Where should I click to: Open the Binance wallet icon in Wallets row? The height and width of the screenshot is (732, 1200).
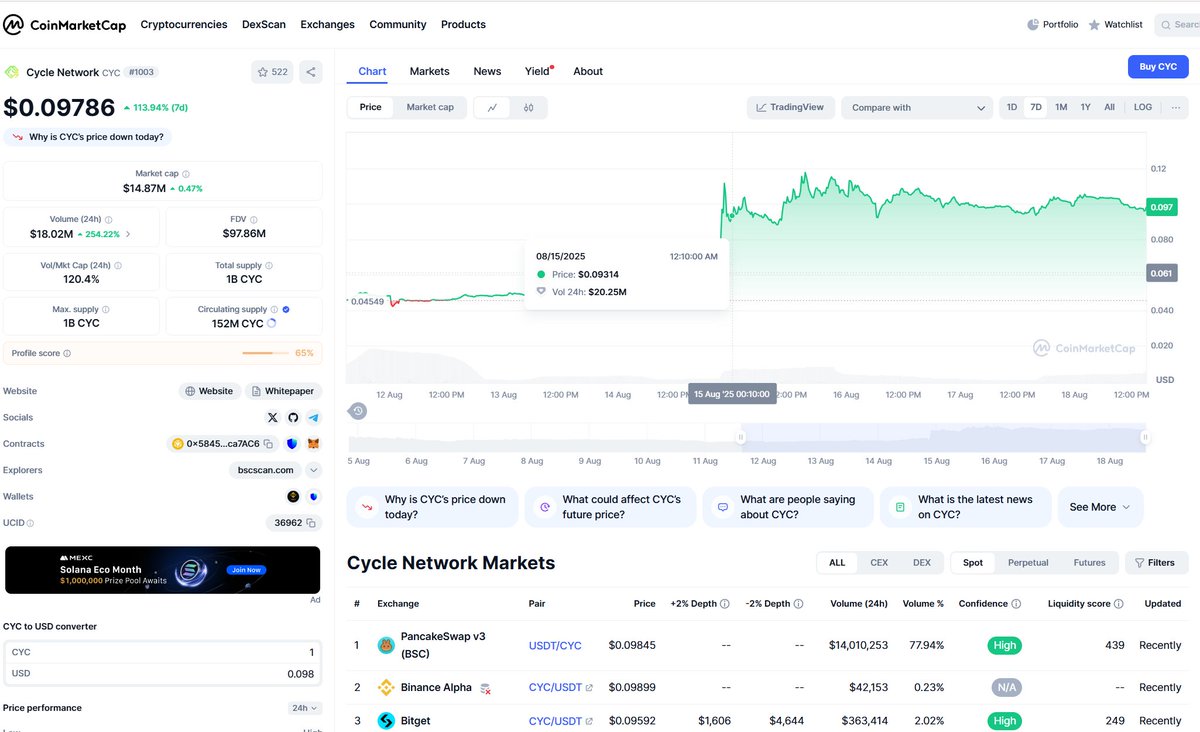pos(293,496)
